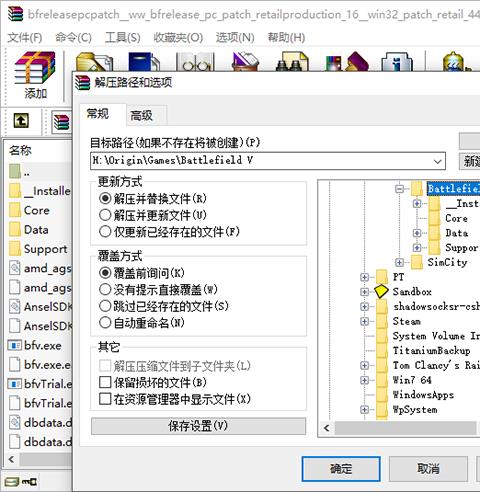Select TitaniumBackup folder in the tree
The image size is (480, 492).
coord(431,351)
